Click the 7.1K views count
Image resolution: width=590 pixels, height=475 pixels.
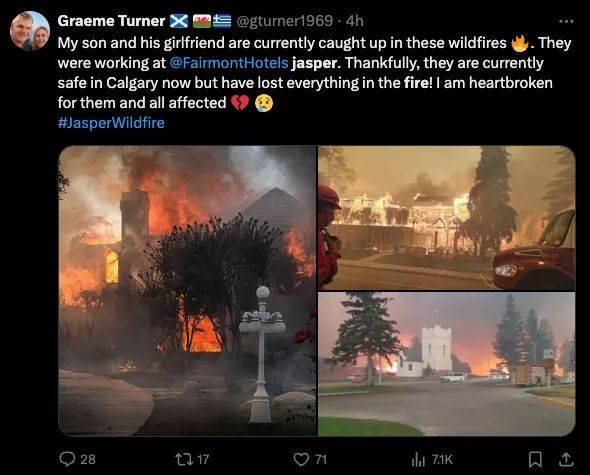pyautogui.click(x=442, y=459)
